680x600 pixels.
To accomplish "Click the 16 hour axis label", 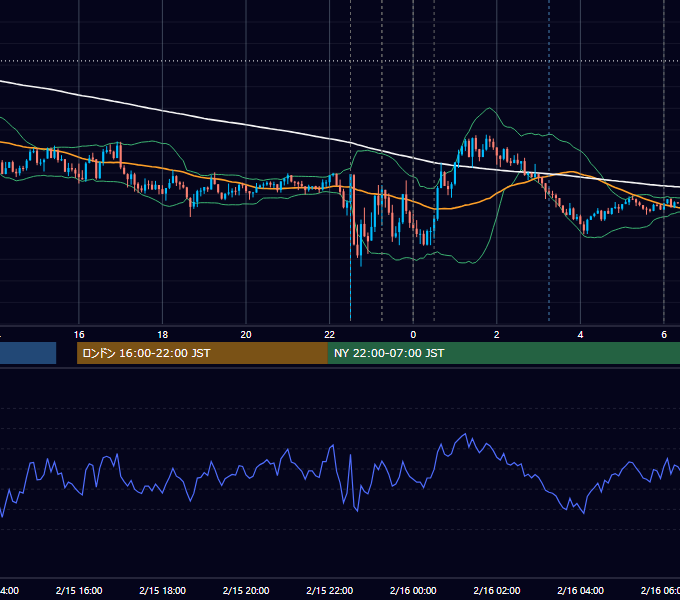I will (x=79, y=335).
